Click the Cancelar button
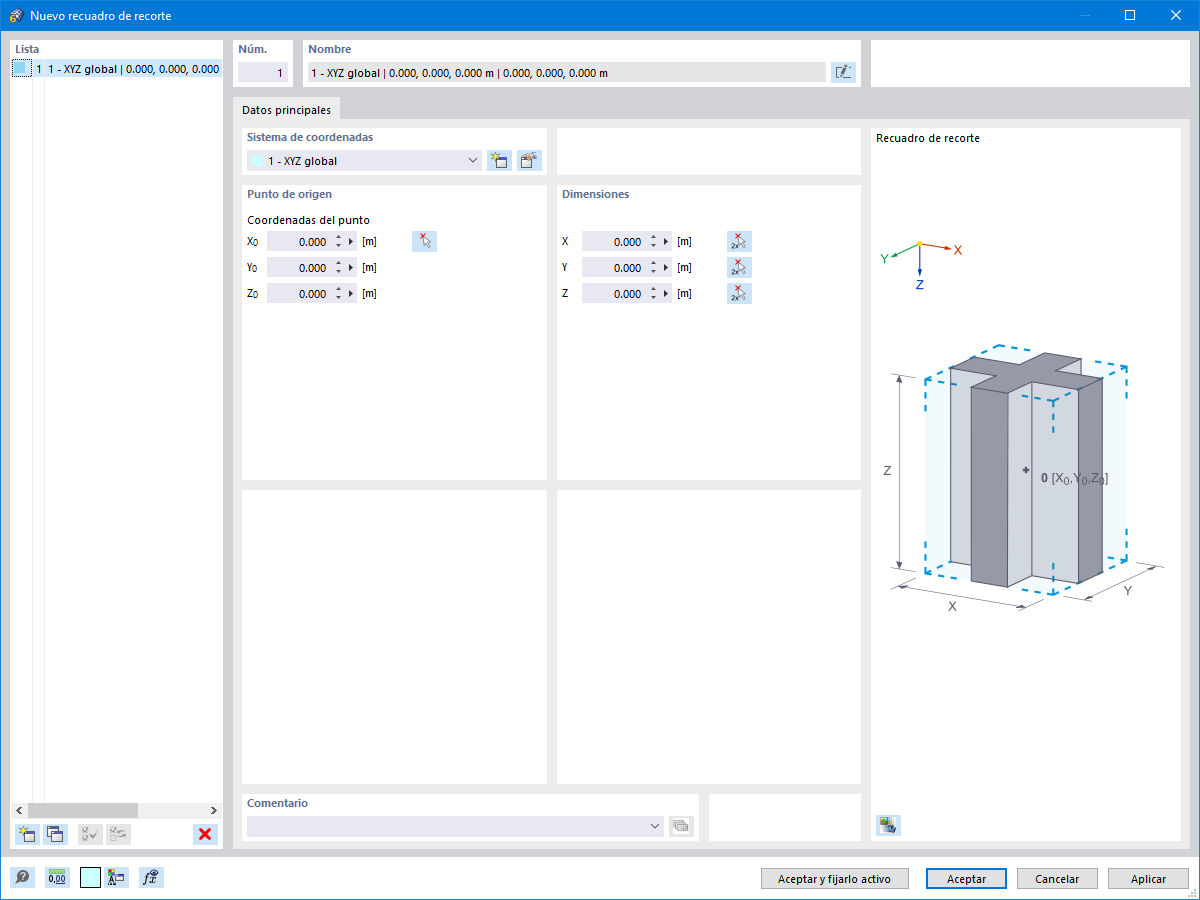The width and height of the screenshot is (1200, 900). point(1057,879)
